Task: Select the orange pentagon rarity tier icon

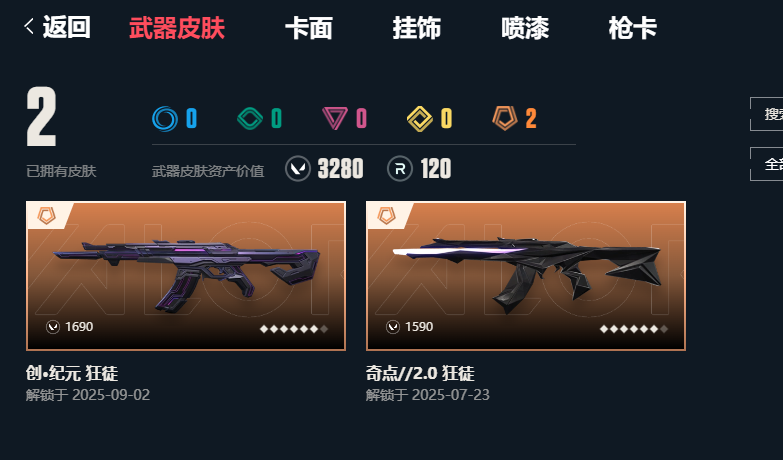Action: 504,119
